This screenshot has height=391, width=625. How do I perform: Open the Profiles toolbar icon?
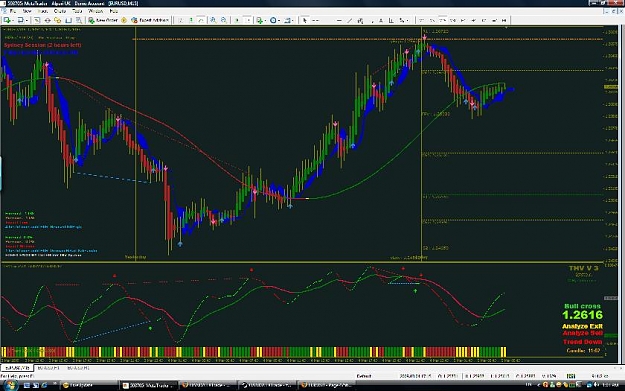21,20
